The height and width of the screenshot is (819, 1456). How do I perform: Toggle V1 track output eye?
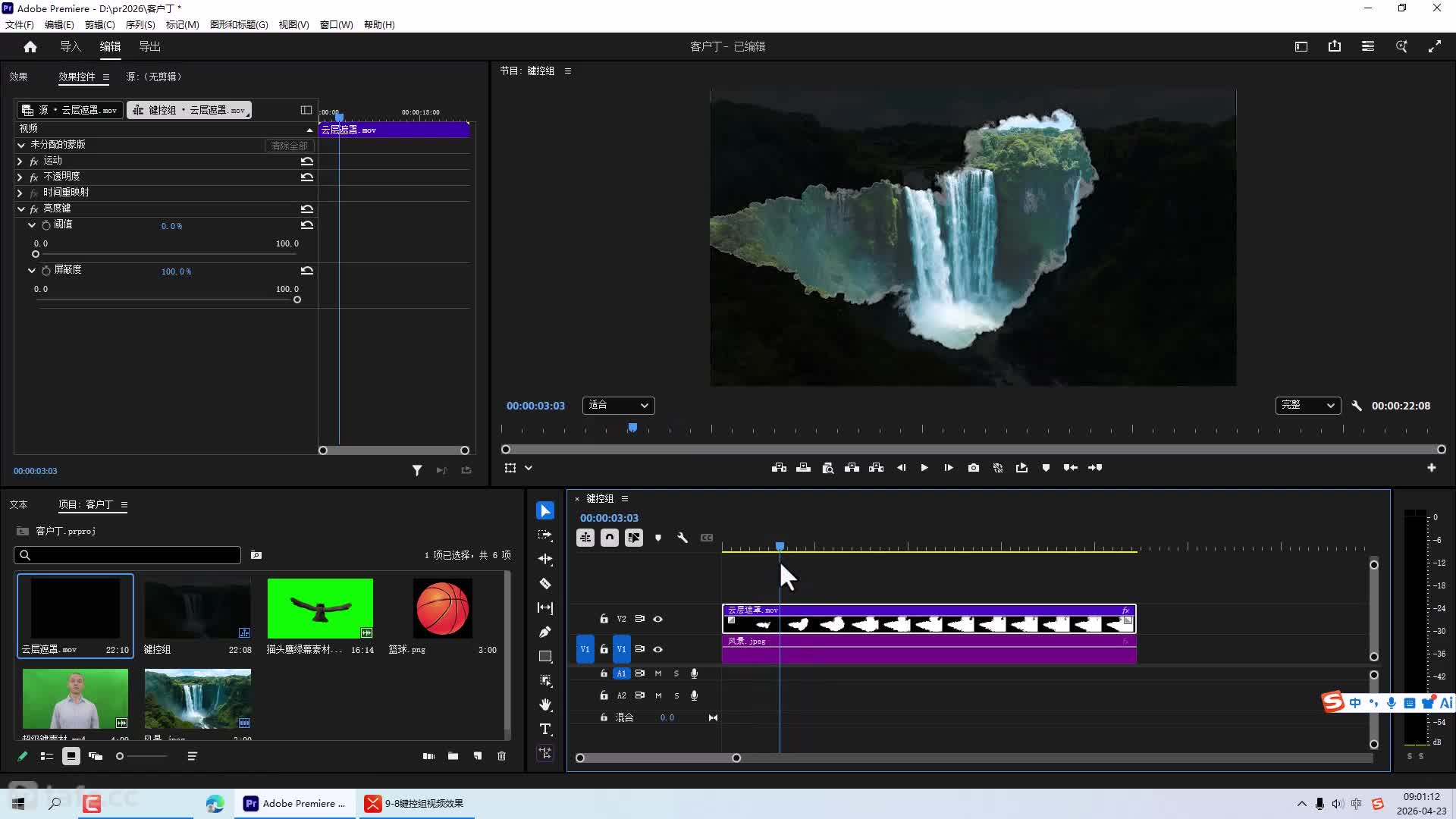coord(658,649)
